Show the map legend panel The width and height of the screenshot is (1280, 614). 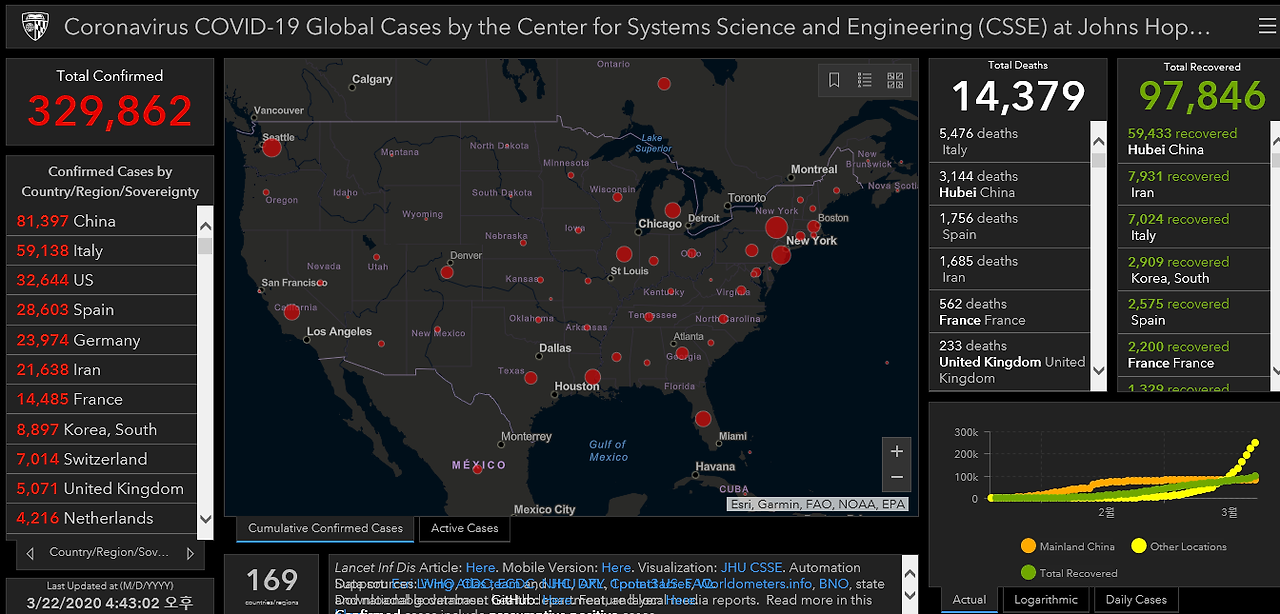[x=865, y=81]
